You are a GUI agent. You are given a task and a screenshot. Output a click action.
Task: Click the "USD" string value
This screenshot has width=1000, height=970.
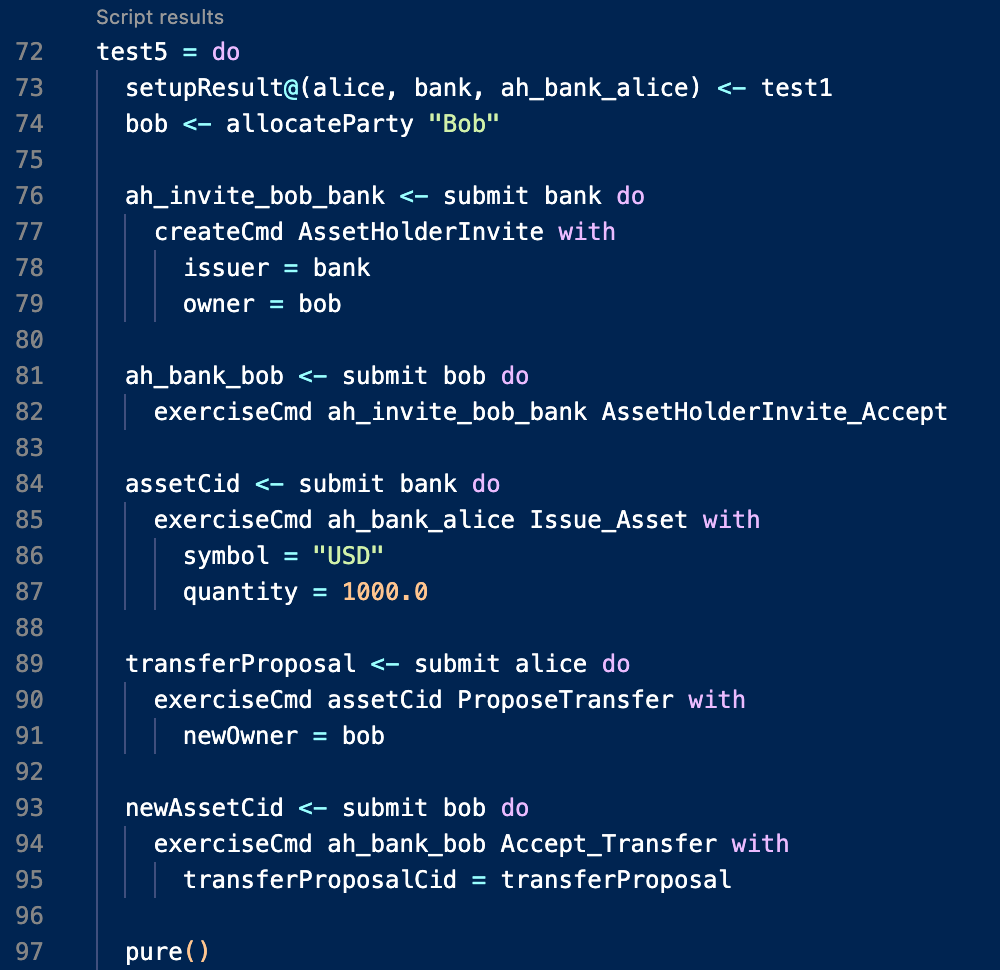(x=348, y=555)
